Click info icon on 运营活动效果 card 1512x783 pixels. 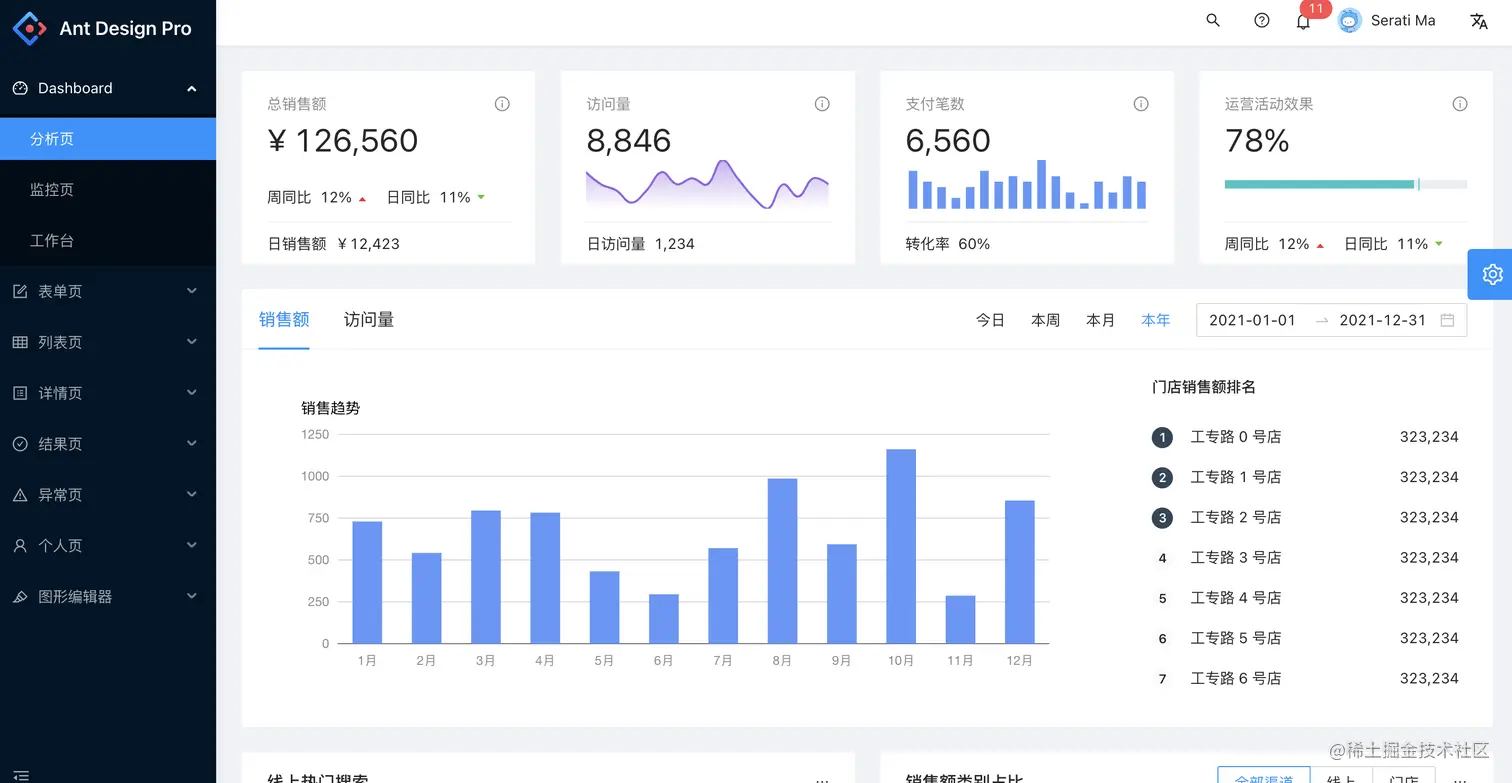[x=1460, y=104]
